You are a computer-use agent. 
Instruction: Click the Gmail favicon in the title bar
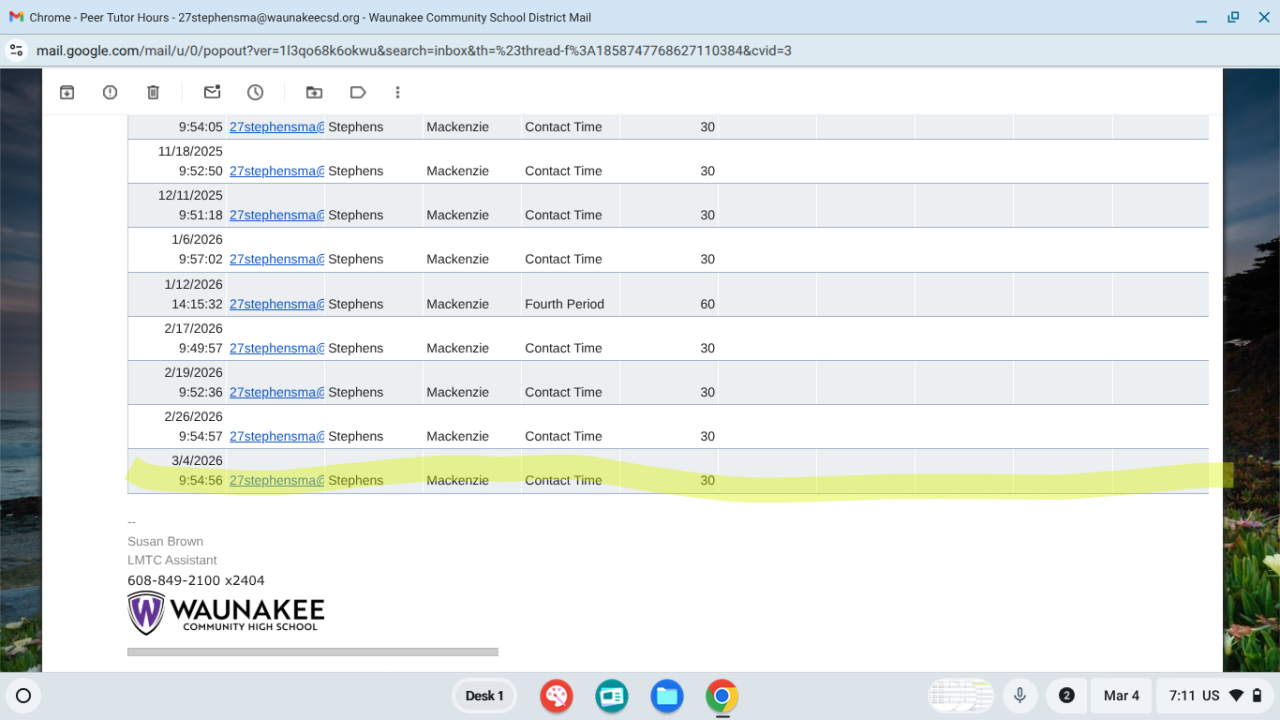tap(16, 17)
